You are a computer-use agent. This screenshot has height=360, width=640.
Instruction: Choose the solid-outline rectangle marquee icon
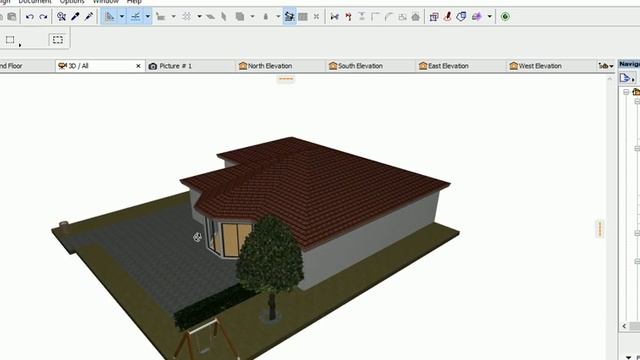point(10,40)
